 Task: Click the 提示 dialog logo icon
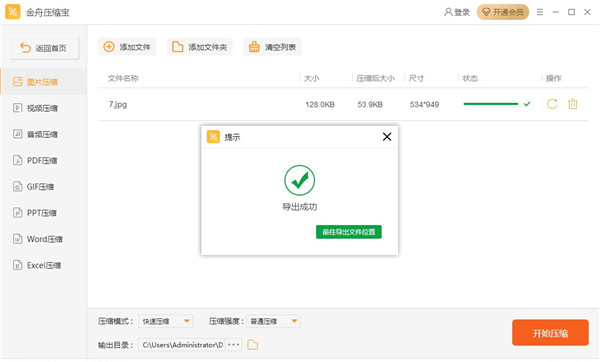213,137
